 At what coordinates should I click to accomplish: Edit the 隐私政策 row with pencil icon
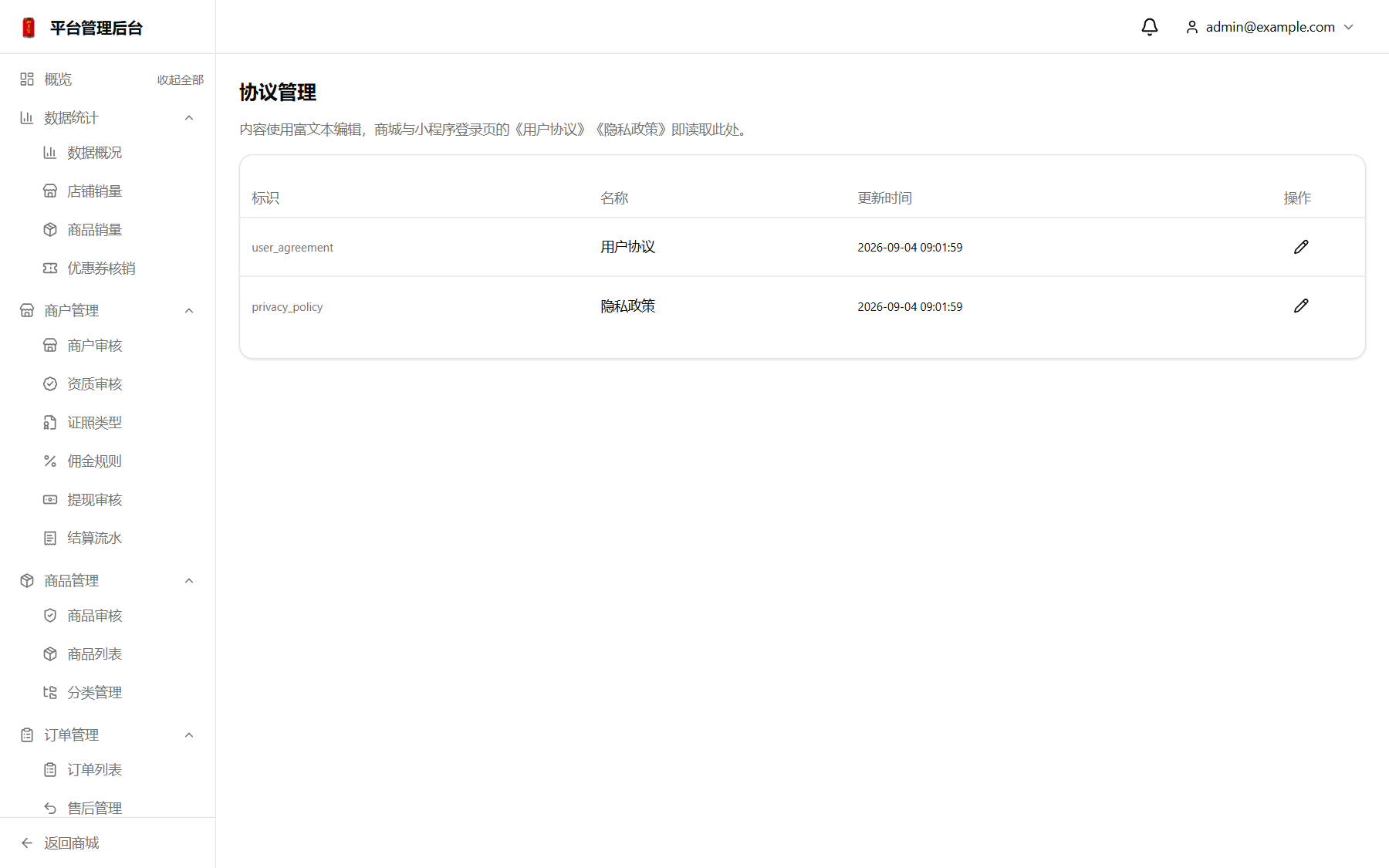click(x=1301, y=306)
